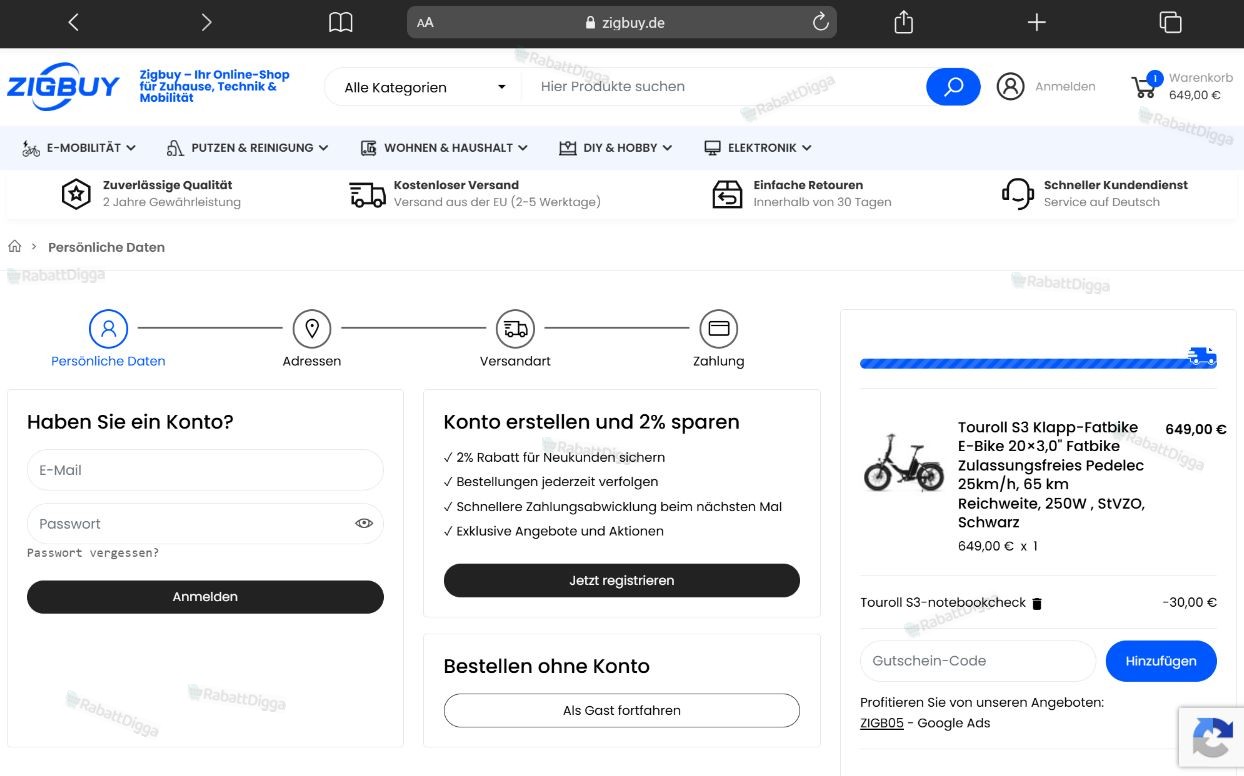
Task: Open Warenkorb 649,00 € label
Action: [1200, 86]
